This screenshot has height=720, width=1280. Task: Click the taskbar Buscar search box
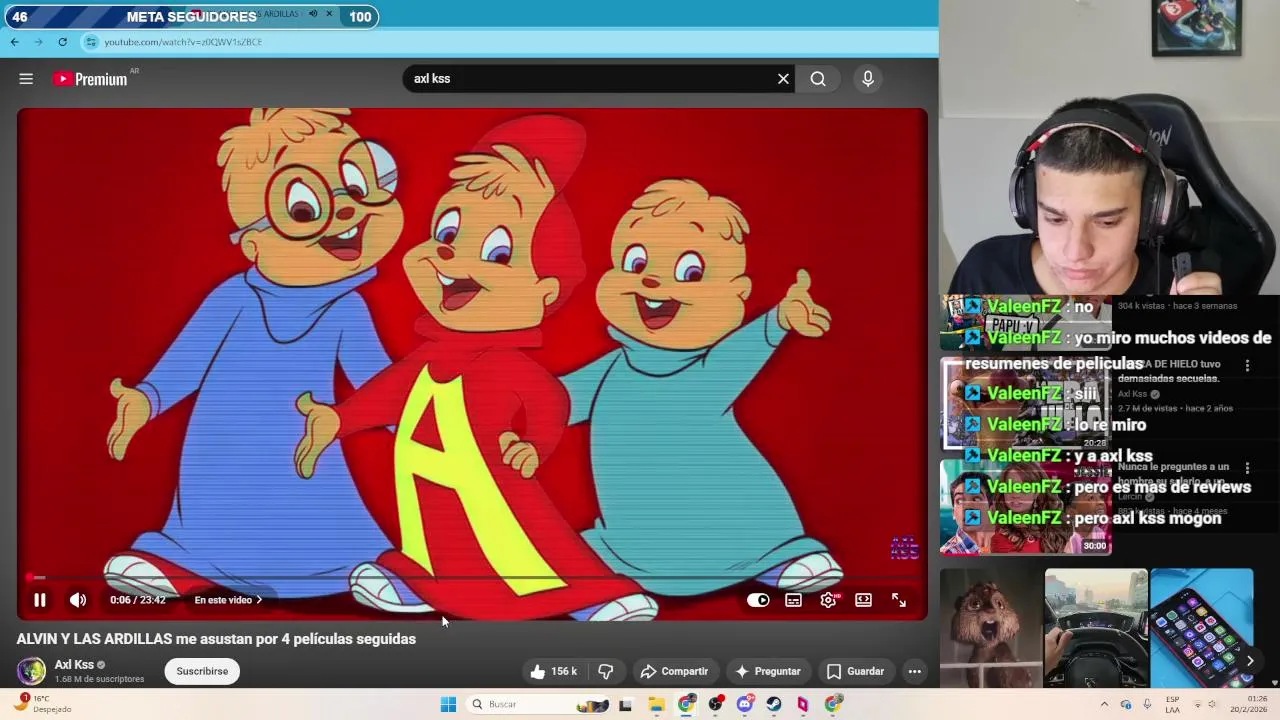coord(538,704)
